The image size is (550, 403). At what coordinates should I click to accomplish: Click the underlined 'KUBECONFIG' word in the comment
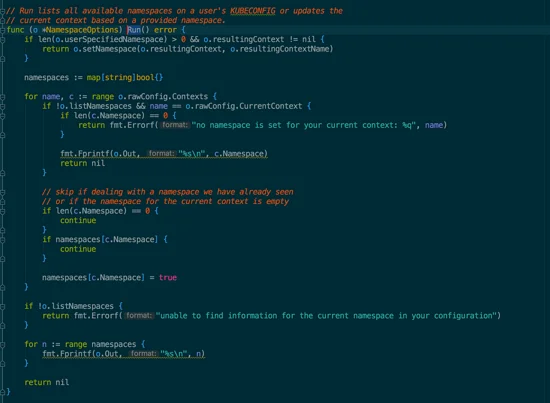click(x=253, y=11)
